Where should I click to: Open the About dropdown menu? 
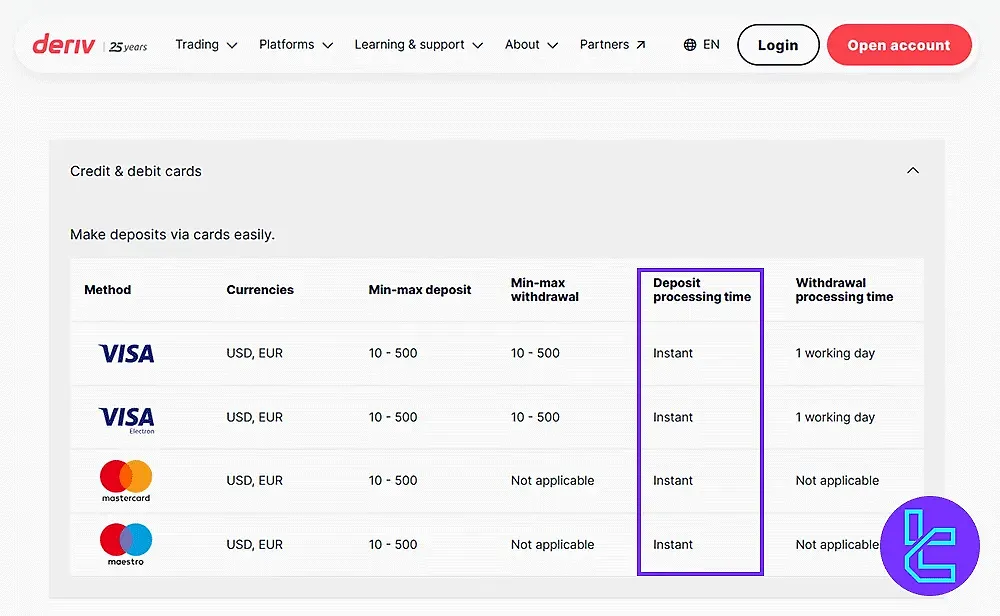(x=531, y=45)
